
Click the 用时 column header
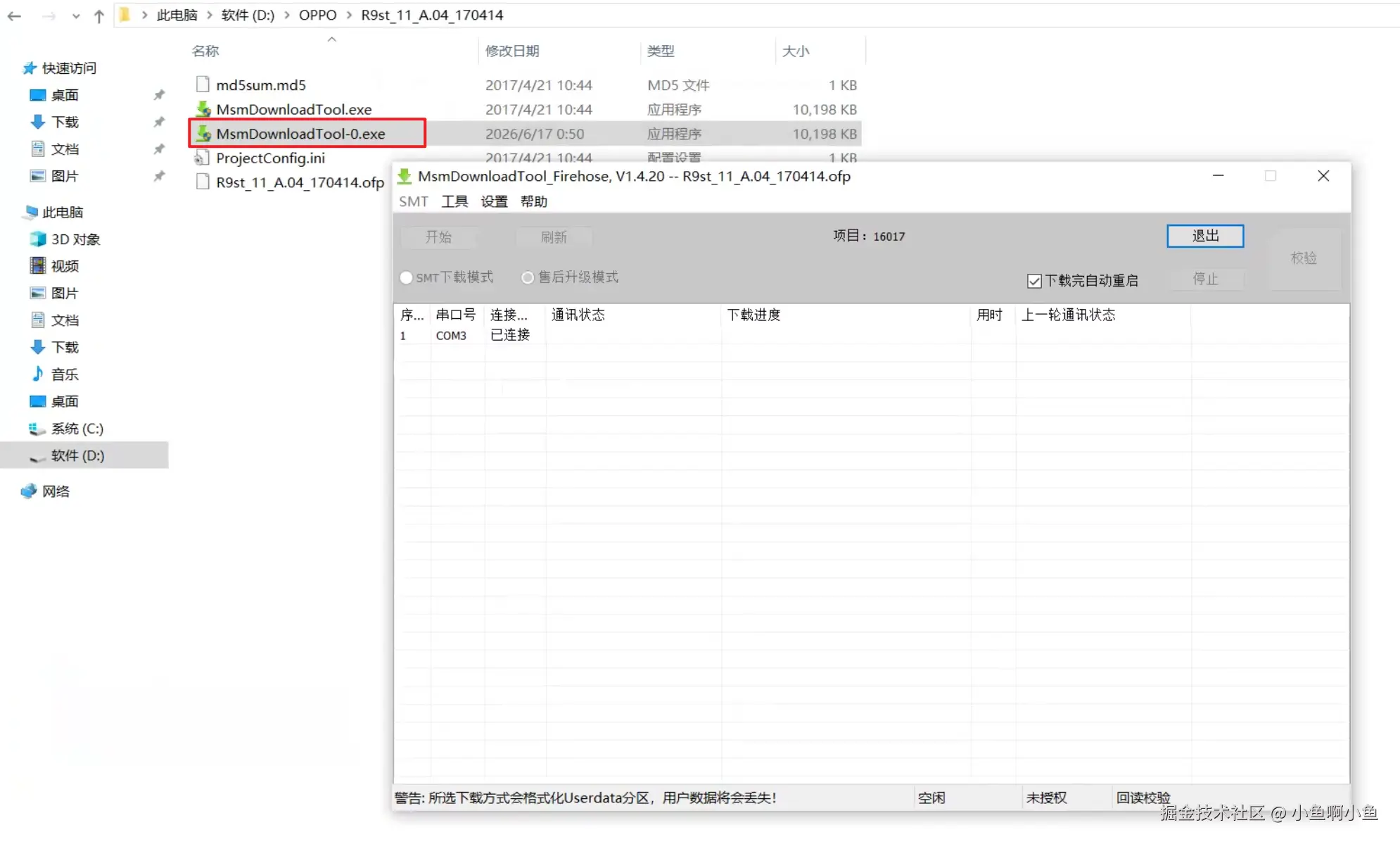coord(989,315)
